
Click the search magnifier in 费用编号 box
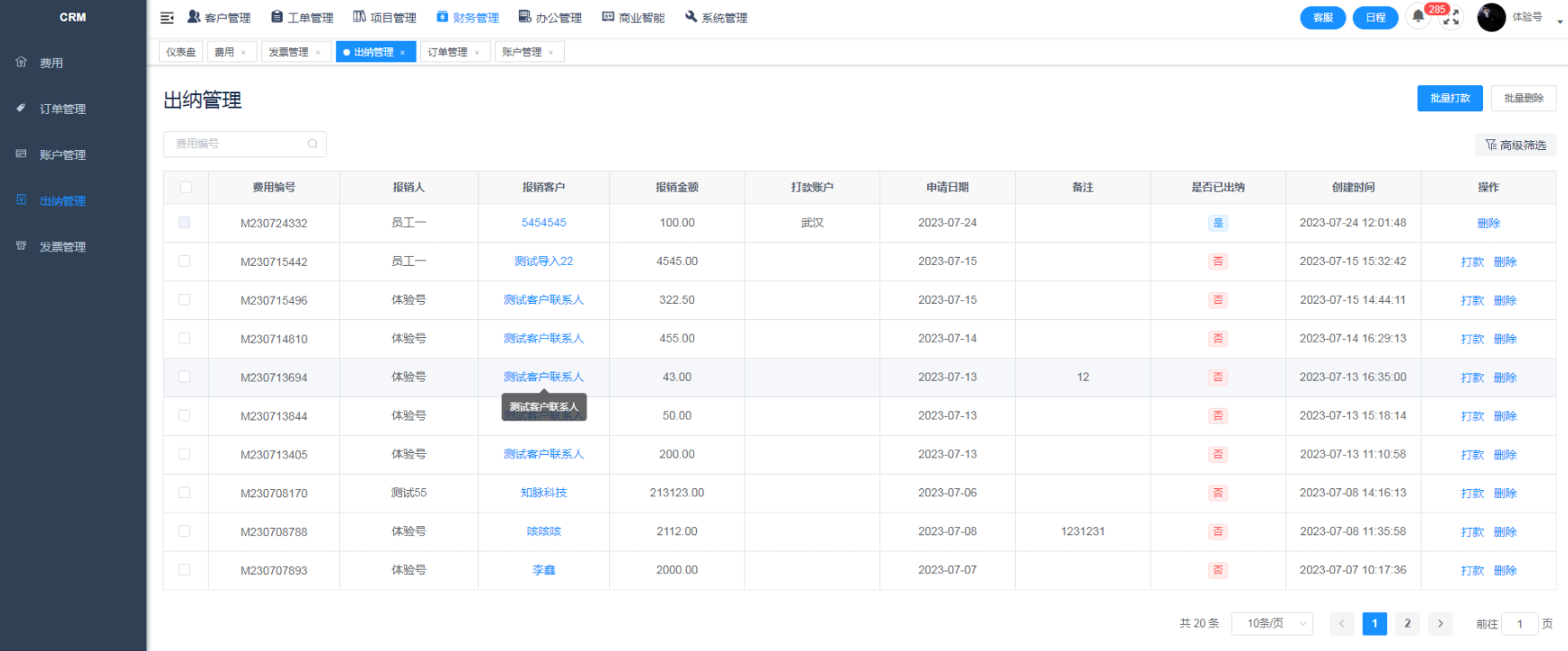pyautogui.click(x=313, y=144)
